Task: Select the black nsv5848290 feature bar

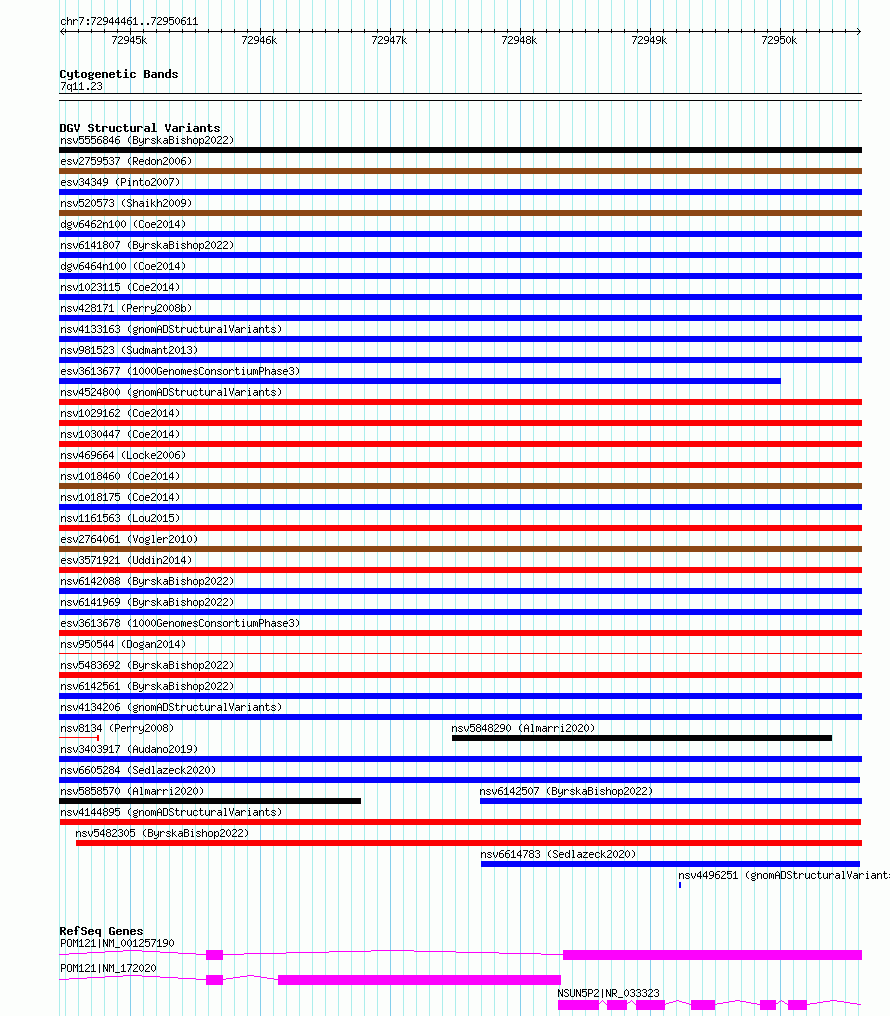Action: [642, 738]
